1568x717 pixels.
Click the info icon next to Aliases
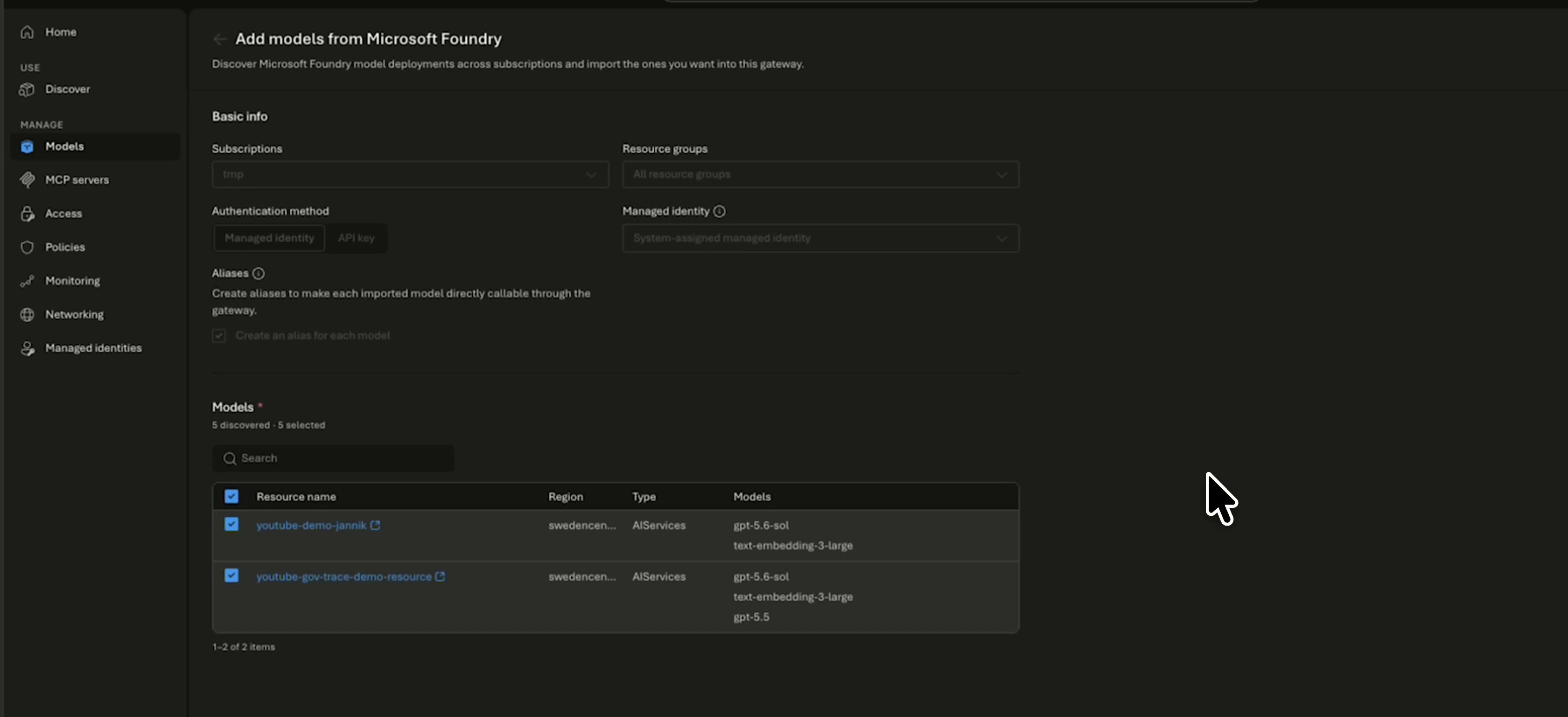[x=258, y=273]
